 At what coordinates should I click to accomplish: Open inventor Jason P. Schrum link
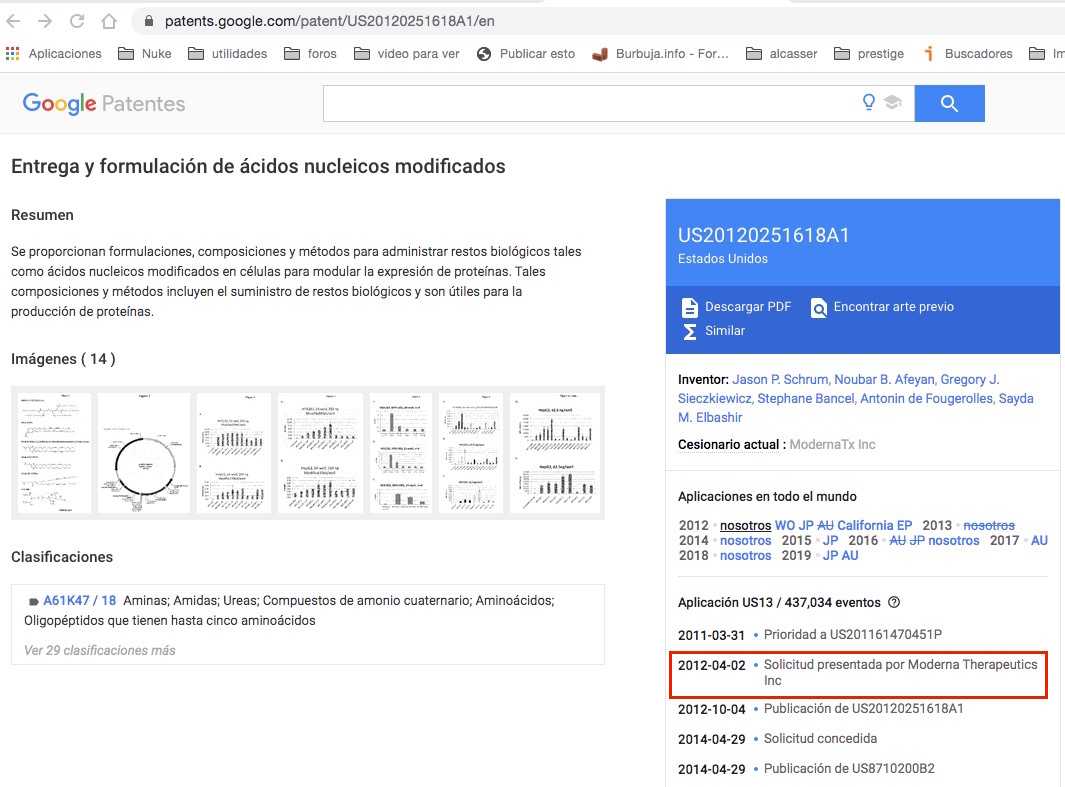tap(780, 379)
